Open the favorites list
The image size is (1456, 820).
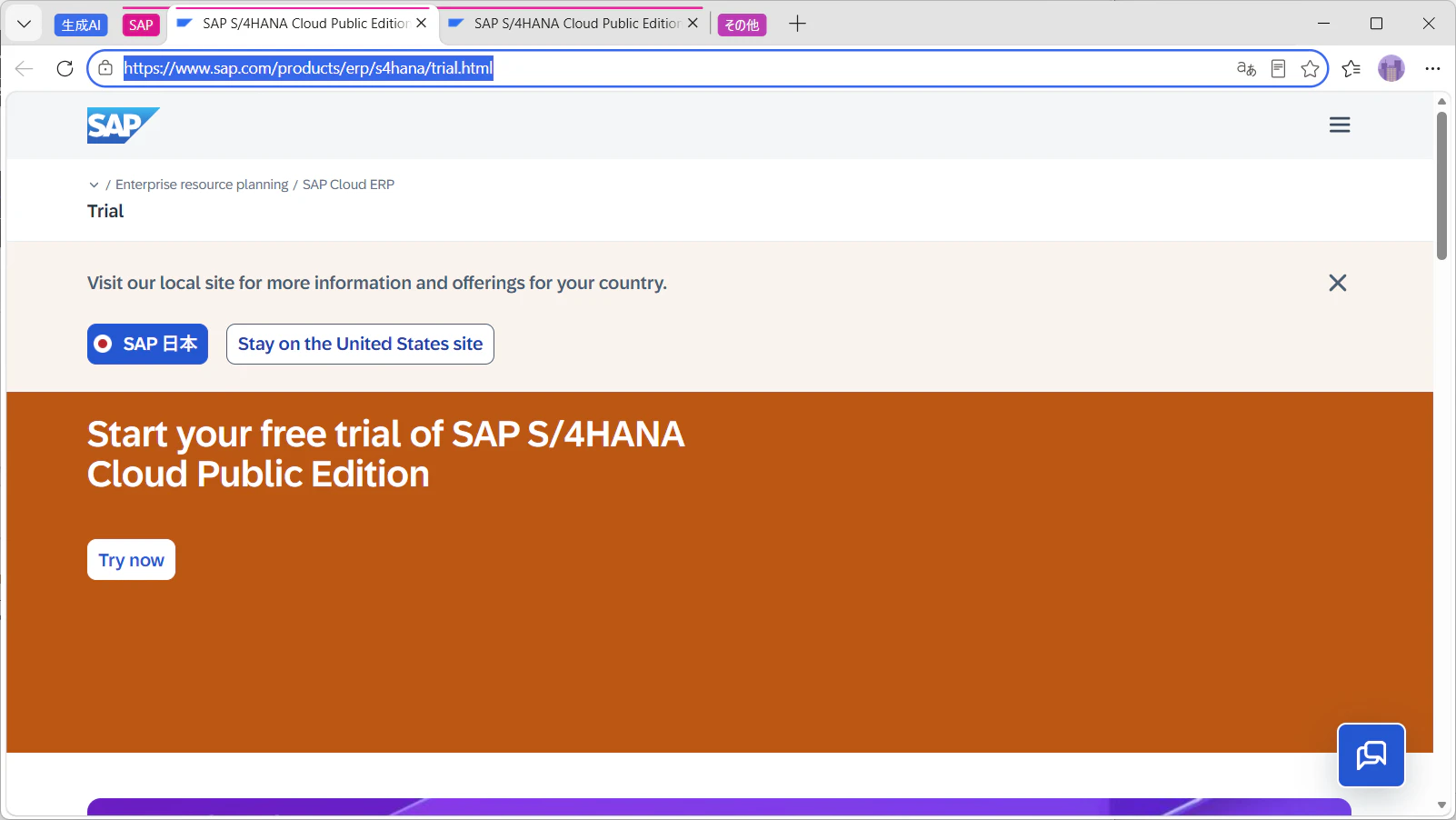click(1351, 68)
